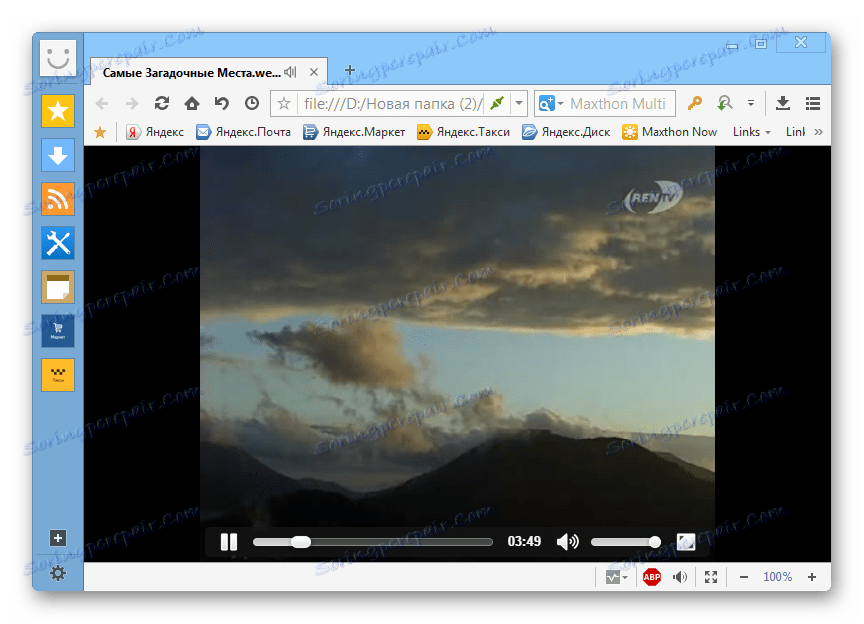864x624 pixels.
Task: Open the Яндекс.Такси bookmark
Action: click(x=463, y=132)
